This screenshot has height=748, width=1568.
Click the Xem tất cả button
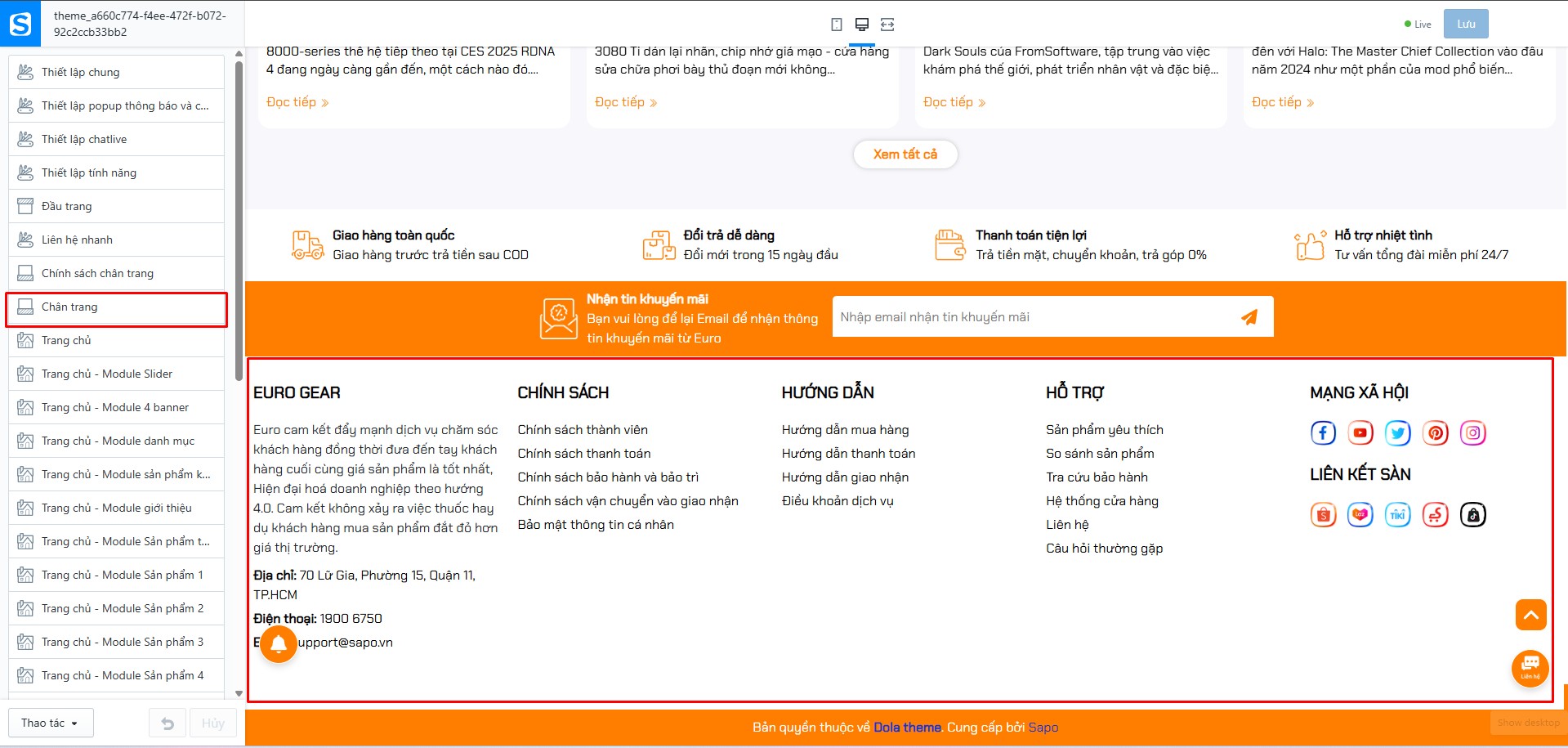click(905, 154)
